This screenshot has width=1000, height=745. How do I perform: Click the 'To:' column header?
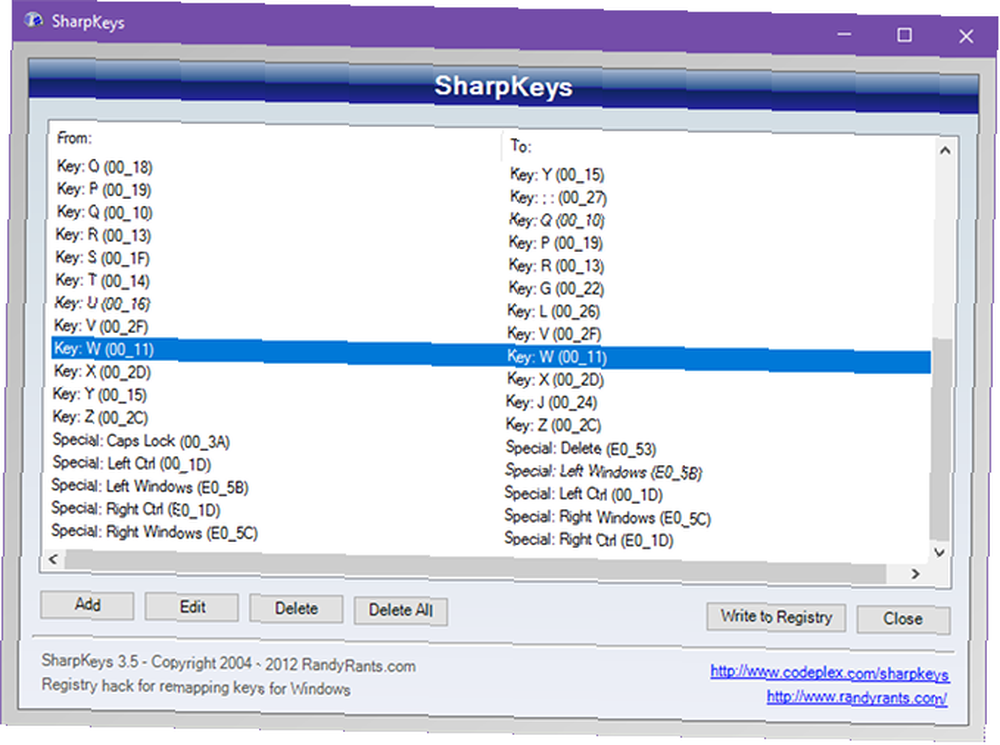click(520, 147)
